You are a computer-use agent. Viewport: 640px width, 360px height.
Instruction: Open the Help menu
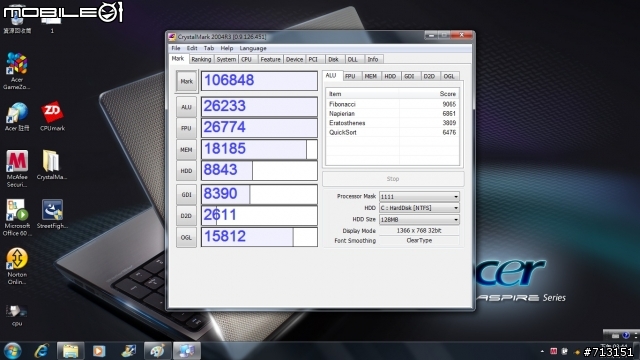click(227, 48)
